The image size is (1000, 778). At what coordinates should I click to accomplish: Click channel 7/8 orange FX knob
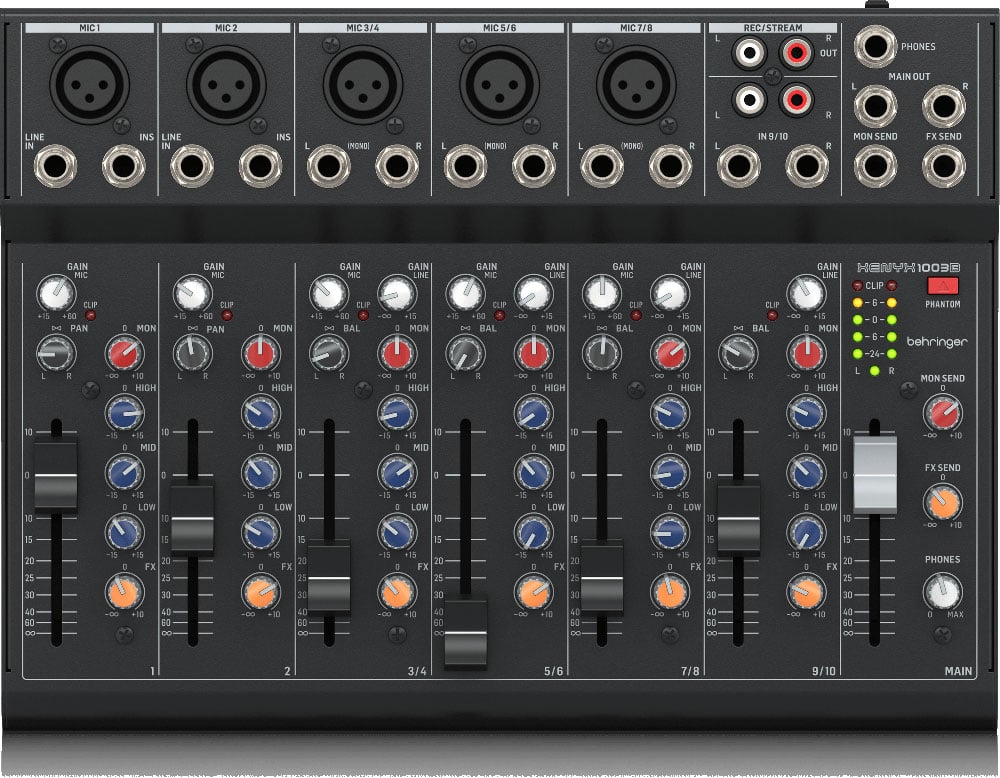pos(670,592)
